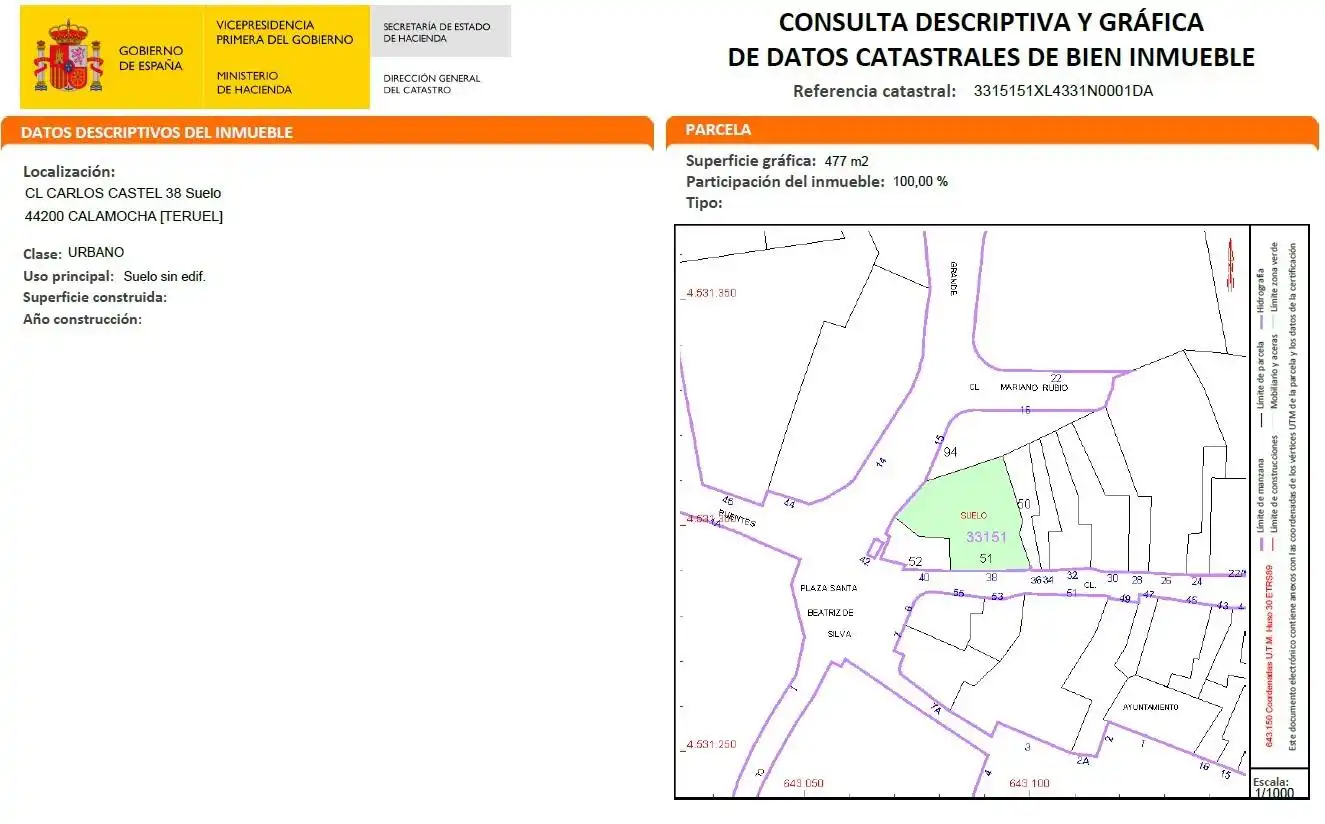
Task: Click street number 53 on map
Action: pyautogui.click(x=997, y=597)
